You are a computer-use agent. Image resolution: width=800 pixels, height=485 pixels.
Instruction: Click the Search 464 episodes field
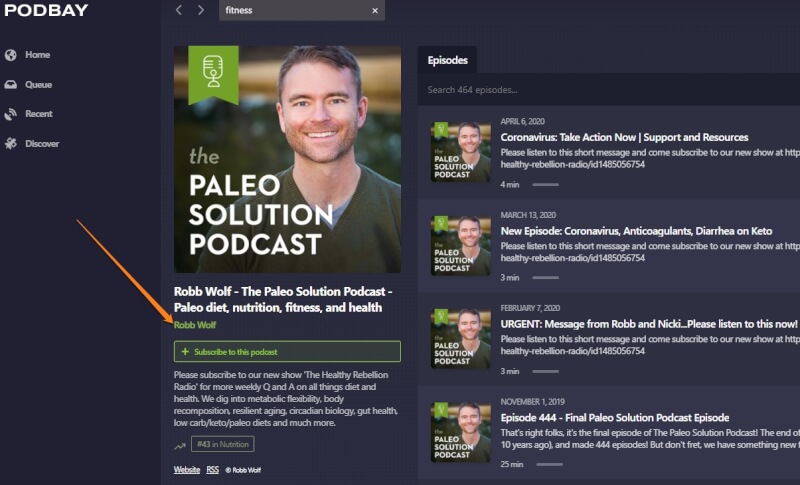pos(609,90)
